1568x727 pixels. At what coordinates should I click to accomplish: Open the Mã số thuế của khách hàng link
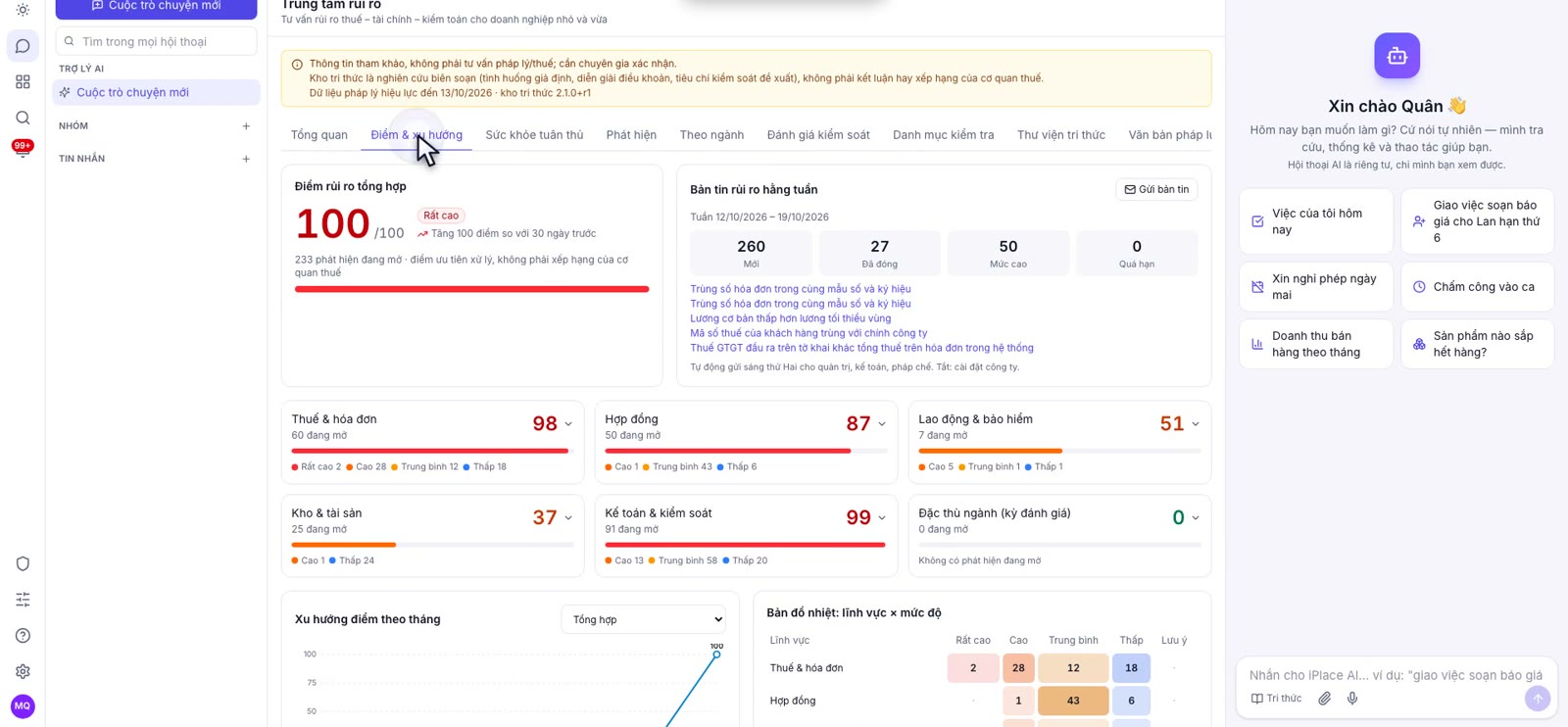808,333
